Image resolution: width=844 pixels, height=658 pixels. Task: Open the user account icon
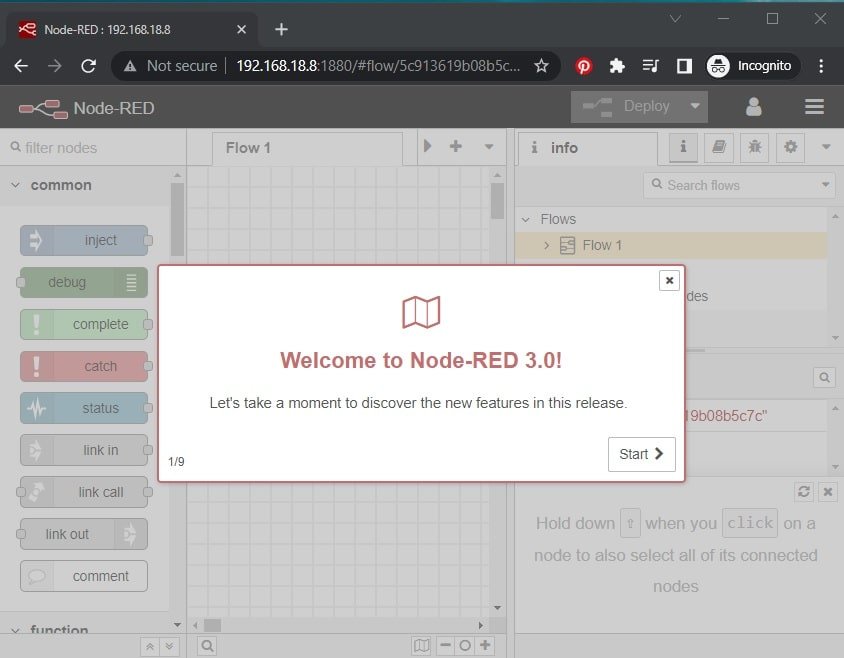[x=754, y=107]
